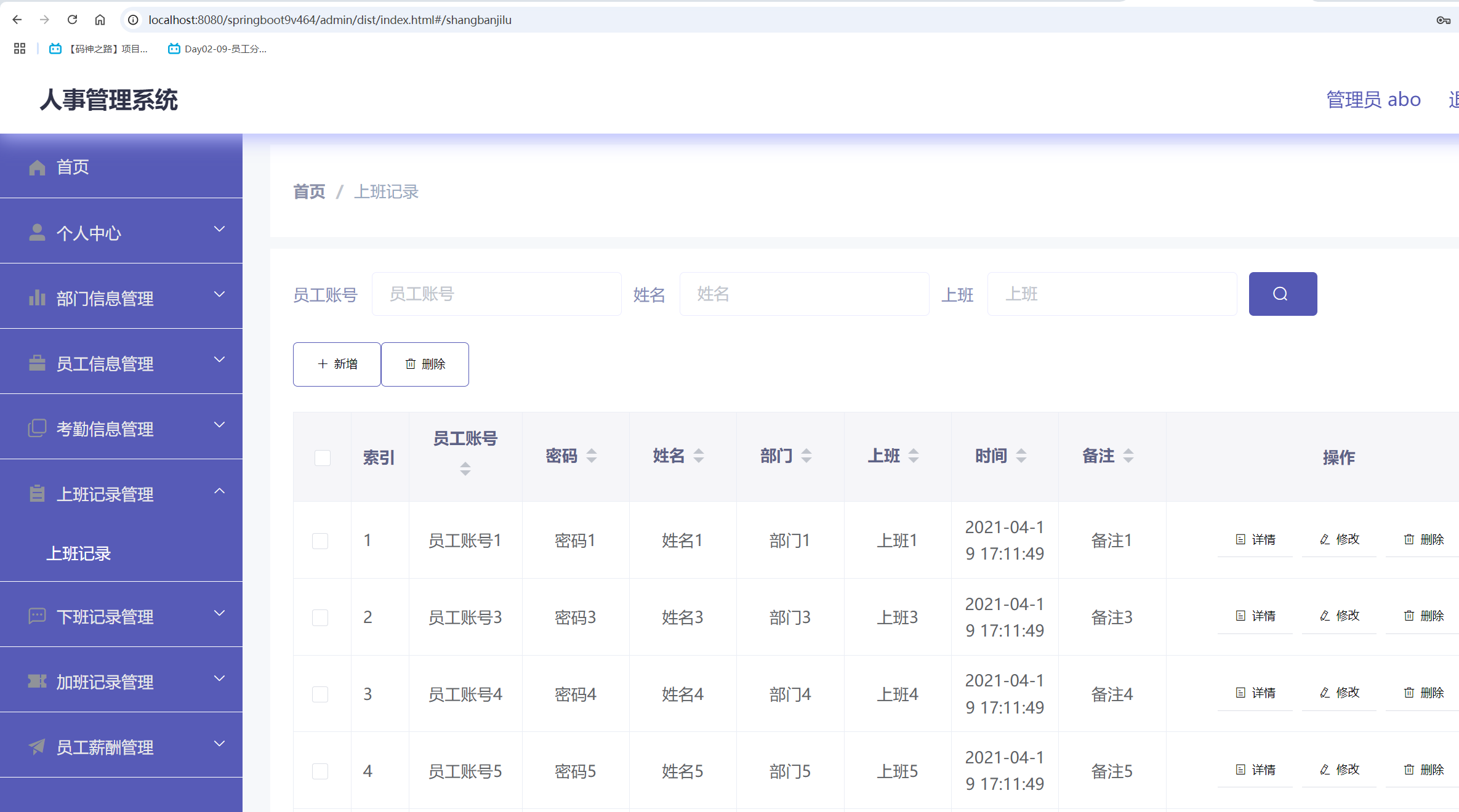
Task: Click 首页 in the breadcrumb navigation
Action: click(309, 191)
